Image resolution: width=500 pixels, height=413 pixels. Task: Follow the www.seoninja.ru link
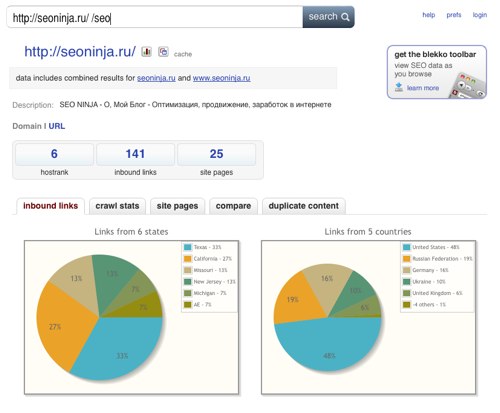[221, 78]
